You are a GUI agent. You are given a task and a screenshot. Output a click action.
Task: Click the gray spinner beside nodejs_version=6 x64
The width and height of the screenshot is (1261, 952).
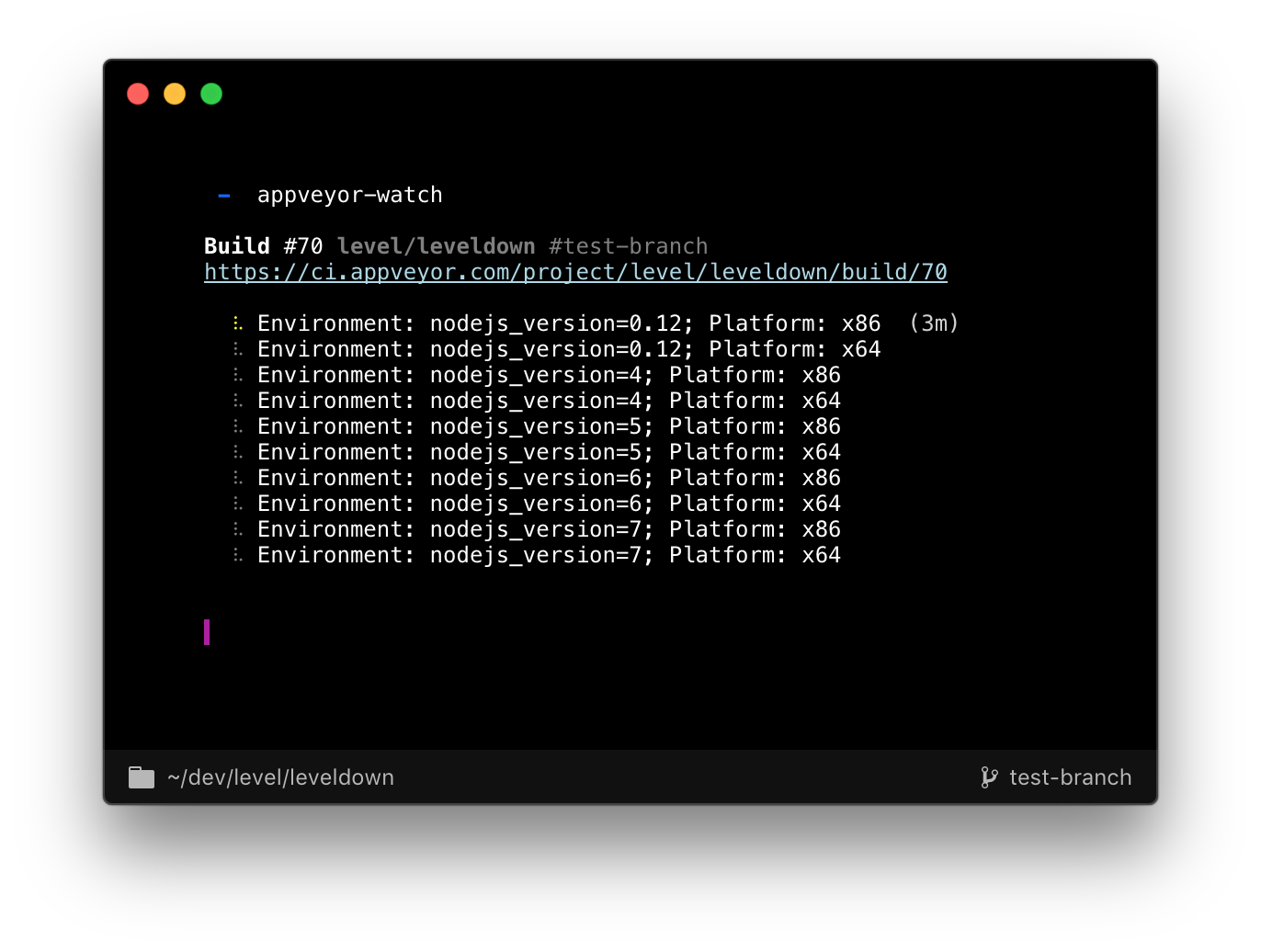point(238,504)
